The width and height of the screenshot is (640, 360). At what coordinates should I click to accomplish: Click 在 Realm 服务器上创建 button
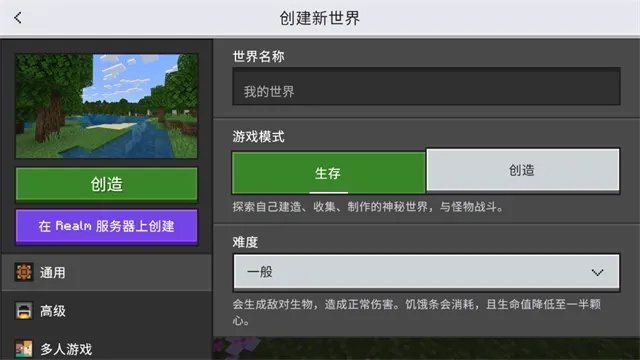(107, 226)
